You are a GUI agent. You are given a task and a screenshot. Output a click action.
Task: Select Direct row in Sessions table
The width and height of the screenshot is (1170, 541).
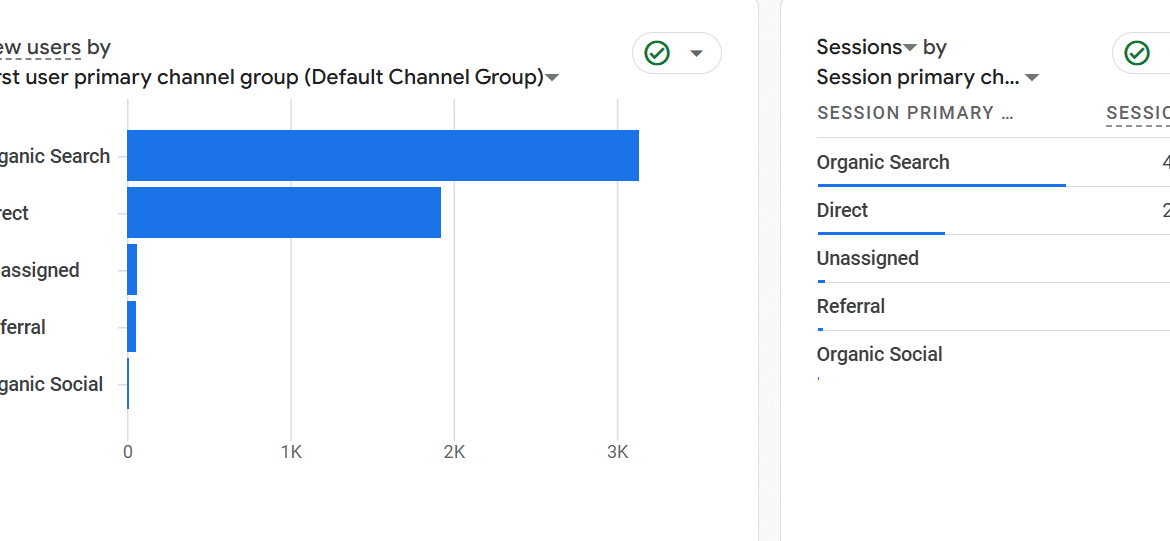click(842, 210)
